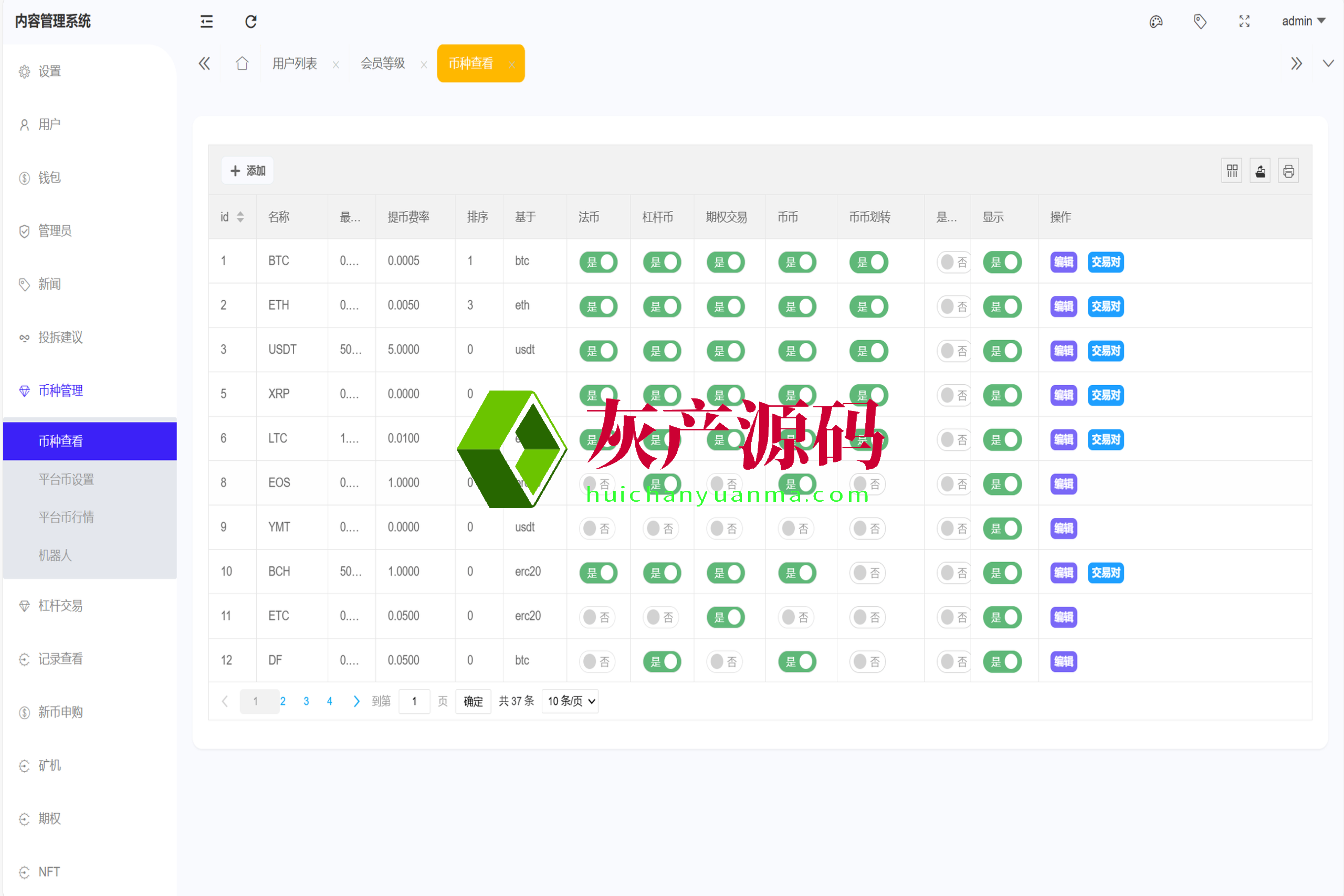Click the refresh icon in the header
The height and width of the screenshot is (896, 1344).
251,22
